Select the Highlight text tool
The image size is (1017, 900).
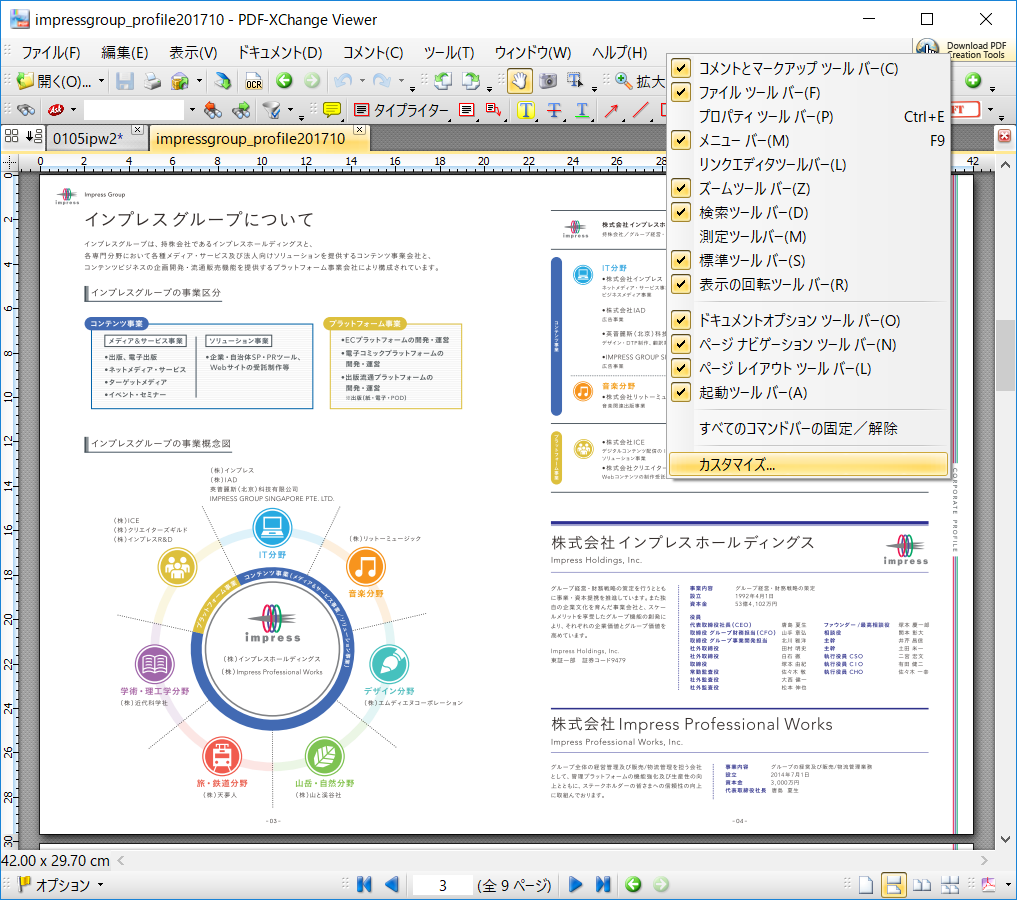tap(525, 110)
